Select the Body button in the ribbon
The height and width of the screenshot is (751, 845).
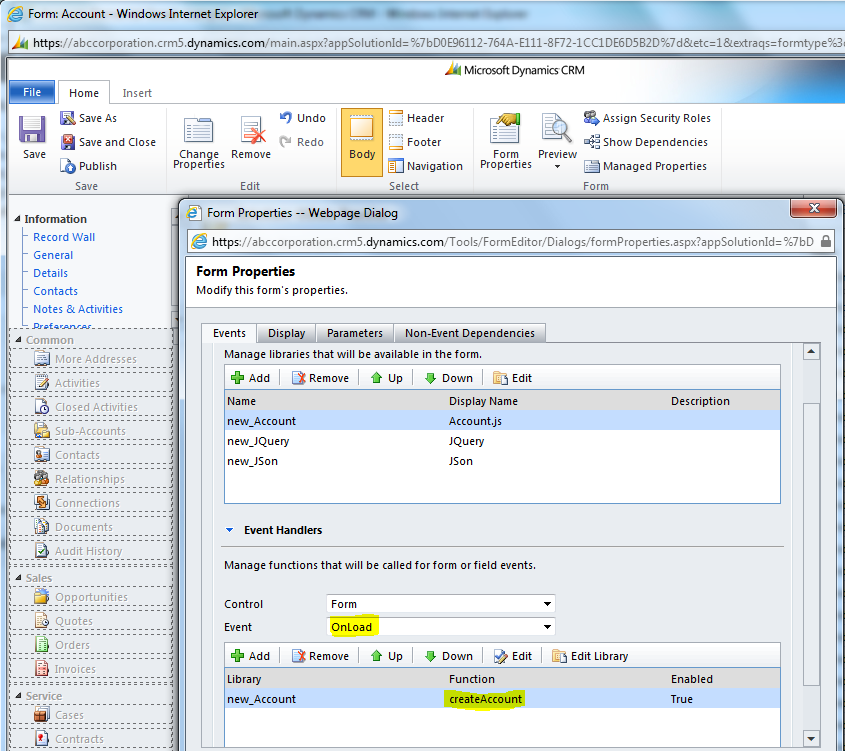tap(362, 132)
